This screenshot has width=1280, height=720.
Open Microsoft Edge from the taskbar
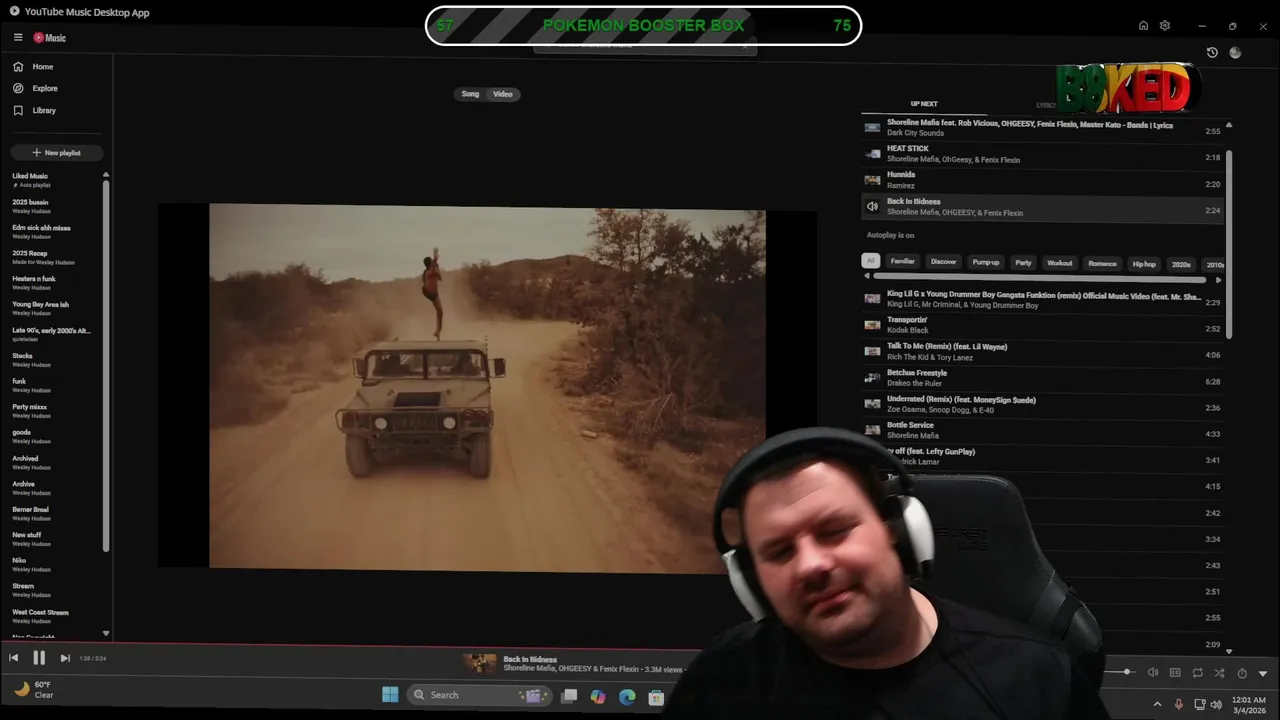click(627, 697)
